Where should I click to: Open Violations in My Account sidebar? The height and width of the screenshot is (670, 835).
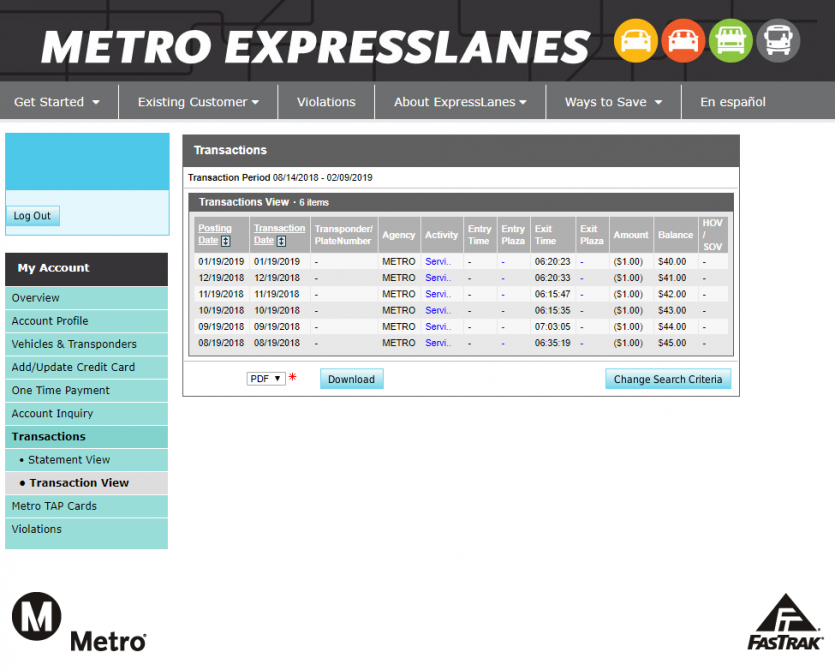click(x=86, y=529)
